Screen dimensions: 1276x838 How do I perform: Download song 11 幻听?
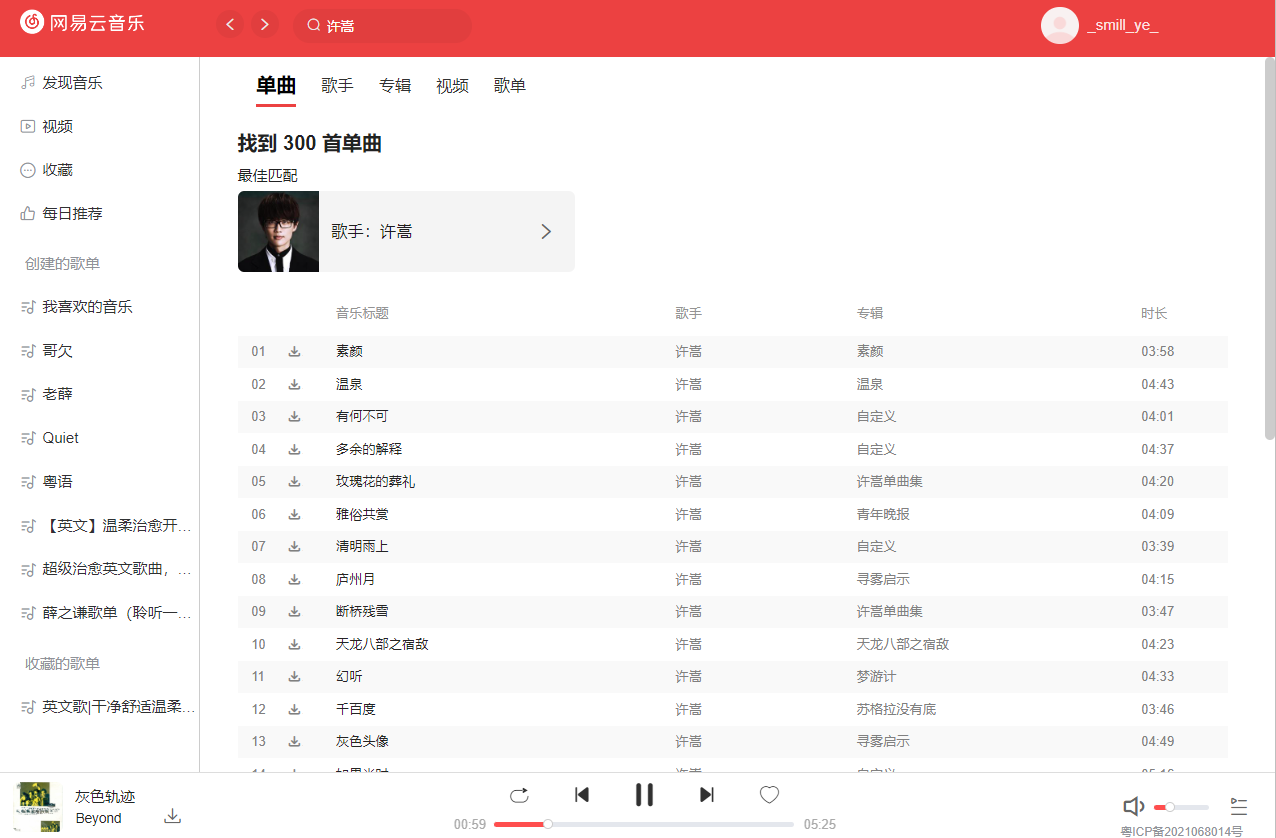point(294,677)
